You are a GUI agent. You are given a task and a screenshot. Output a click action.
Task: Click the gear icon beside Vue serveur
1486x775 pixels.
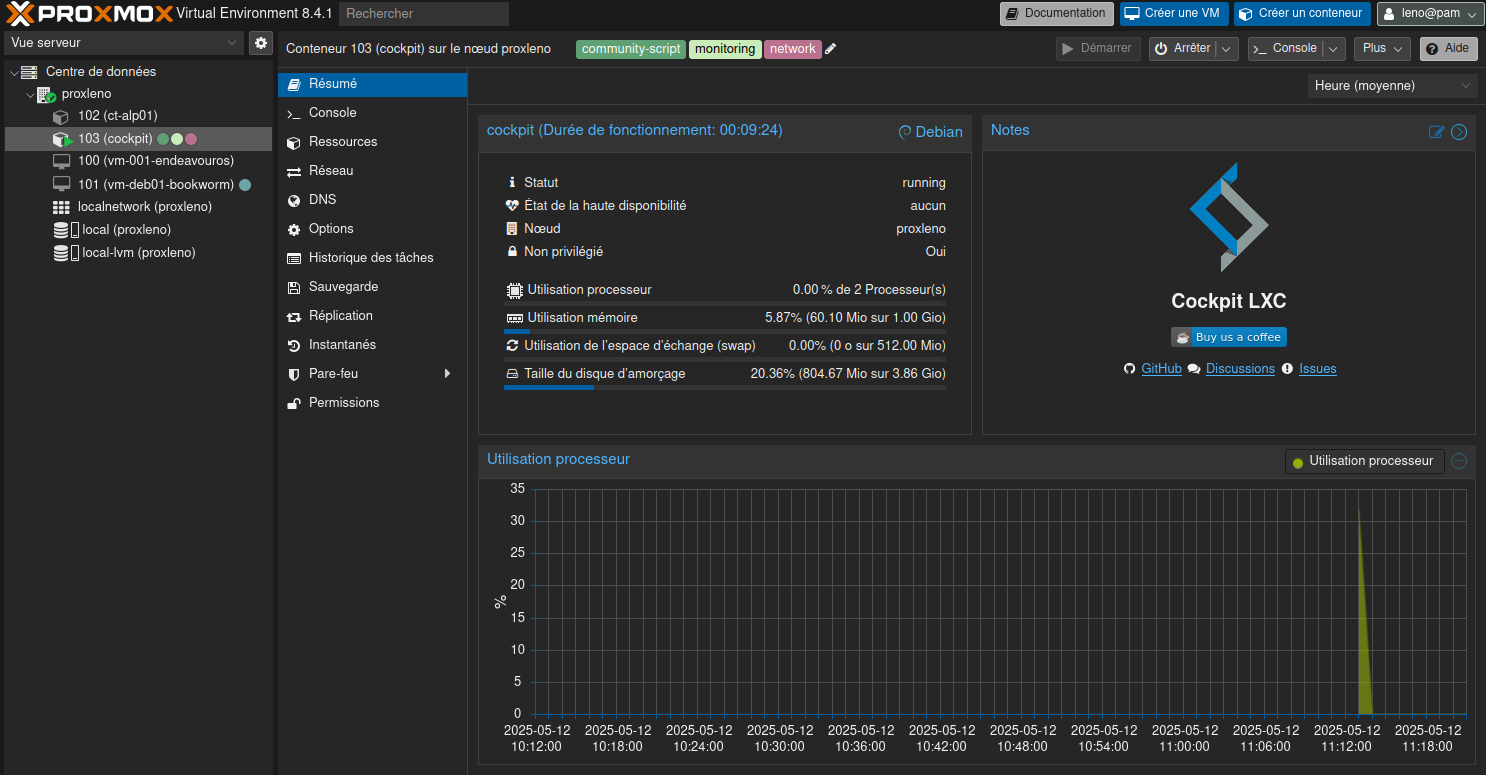pos(261,43)
